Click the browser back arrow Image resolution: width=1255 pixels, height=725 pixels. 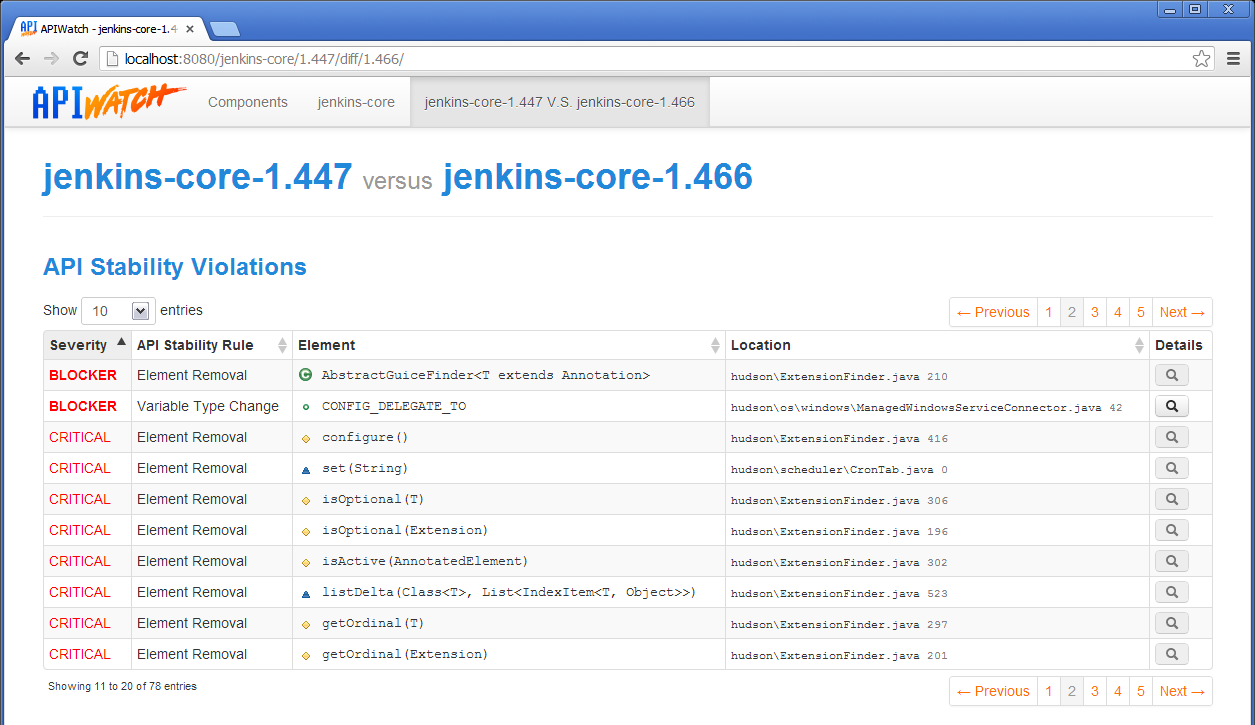click(x=22, y=59)
